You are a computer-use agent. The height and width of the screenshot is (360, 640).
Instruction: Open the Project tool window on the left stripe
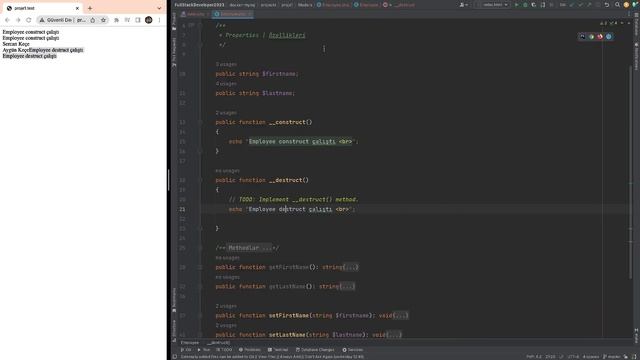tap(174, 21)
